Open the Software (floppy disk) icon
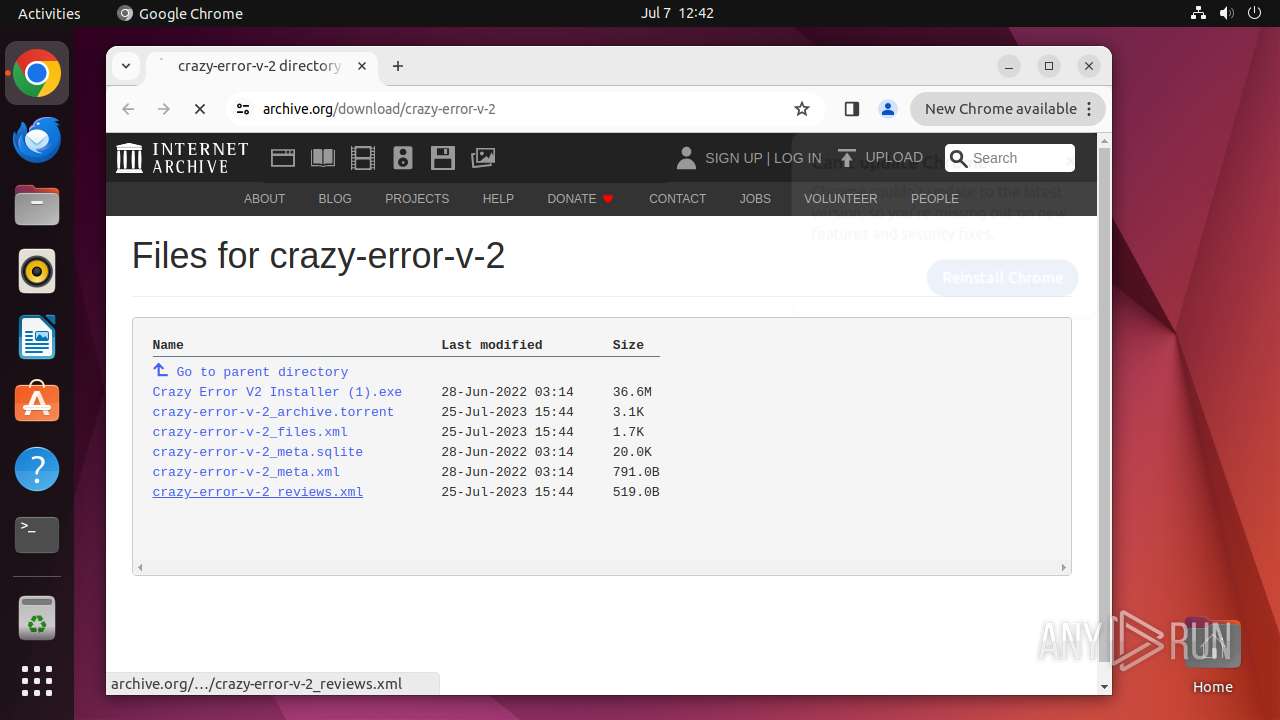This screenshot has width=1280, height=720. (x=443, y=157)
